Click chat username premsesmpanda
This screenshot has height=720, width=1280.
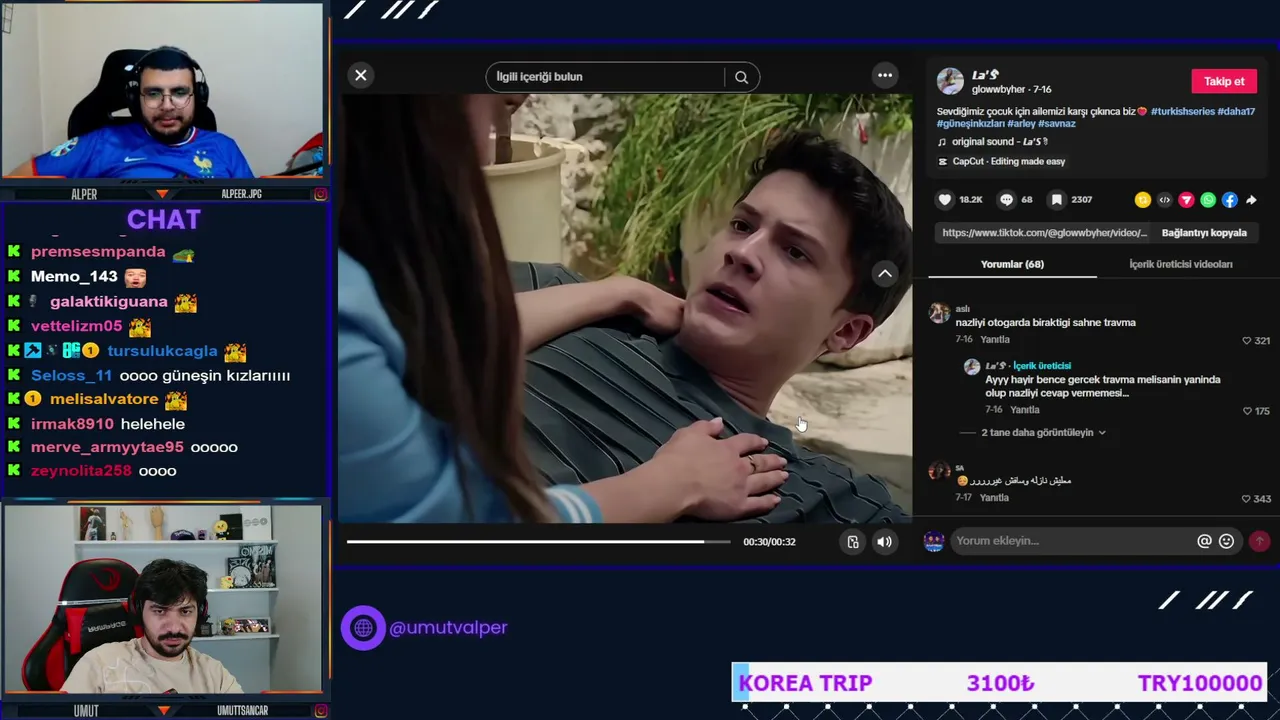pos(98,252)
